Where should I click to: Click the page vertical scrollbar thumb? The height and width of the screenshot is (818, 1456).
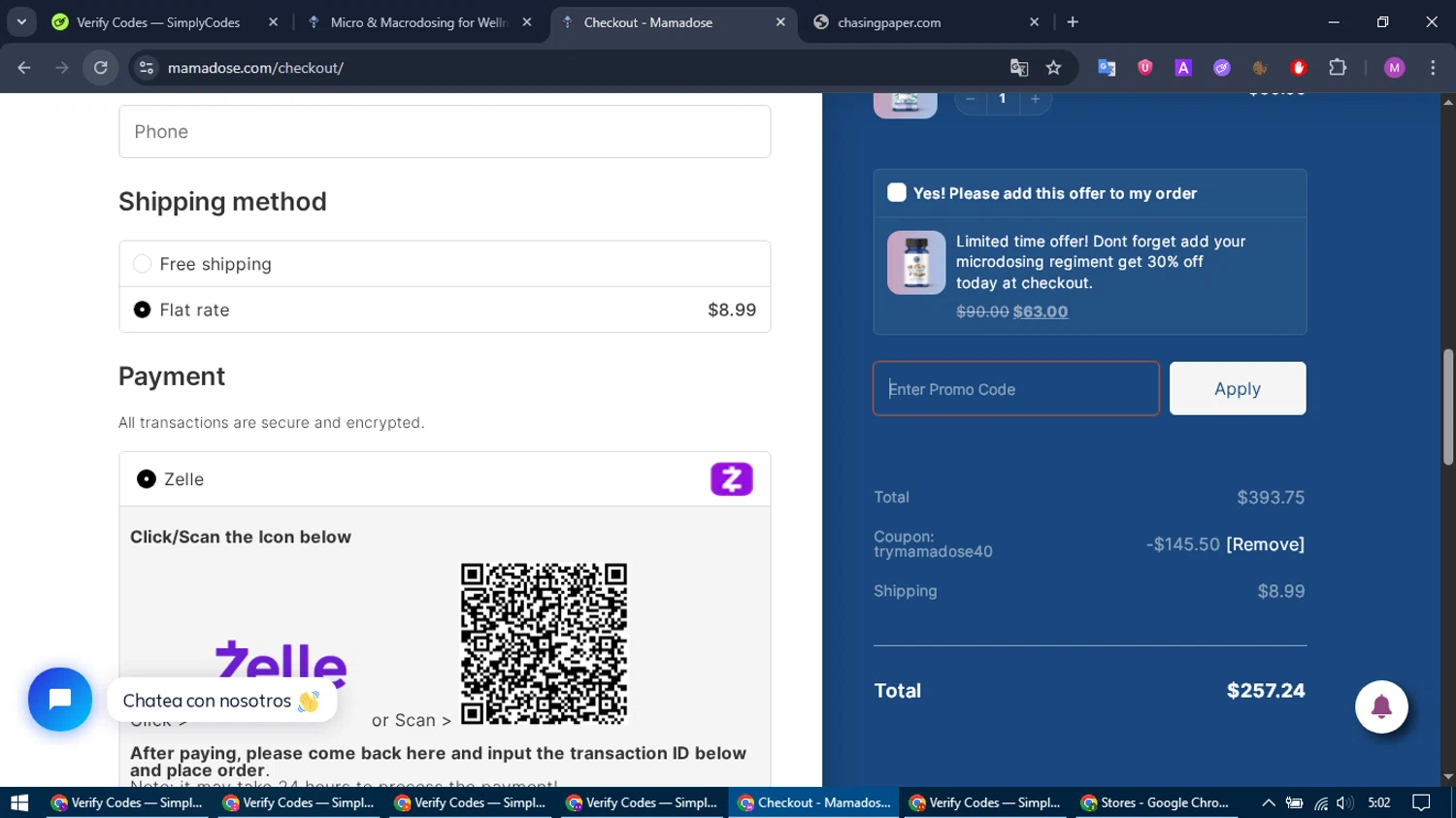(1448, 407)
